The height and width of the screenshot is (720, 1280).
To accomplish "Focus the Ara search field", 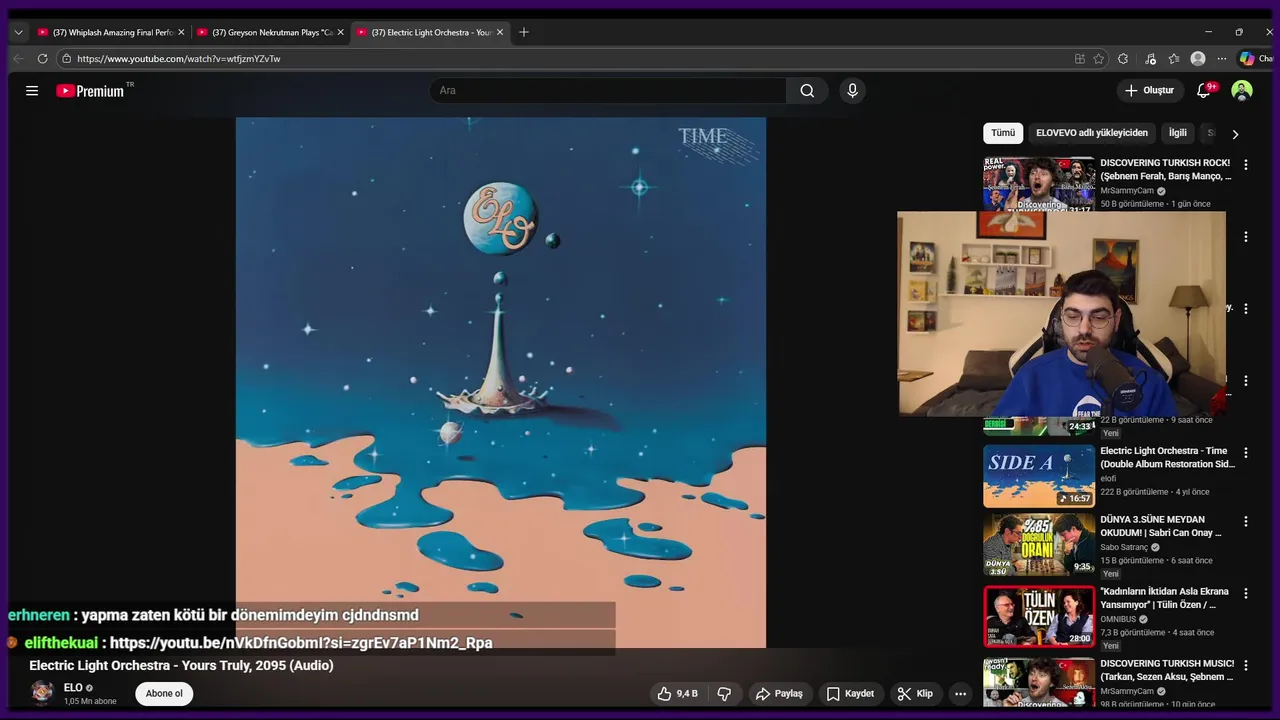I will tap(608, 91).
